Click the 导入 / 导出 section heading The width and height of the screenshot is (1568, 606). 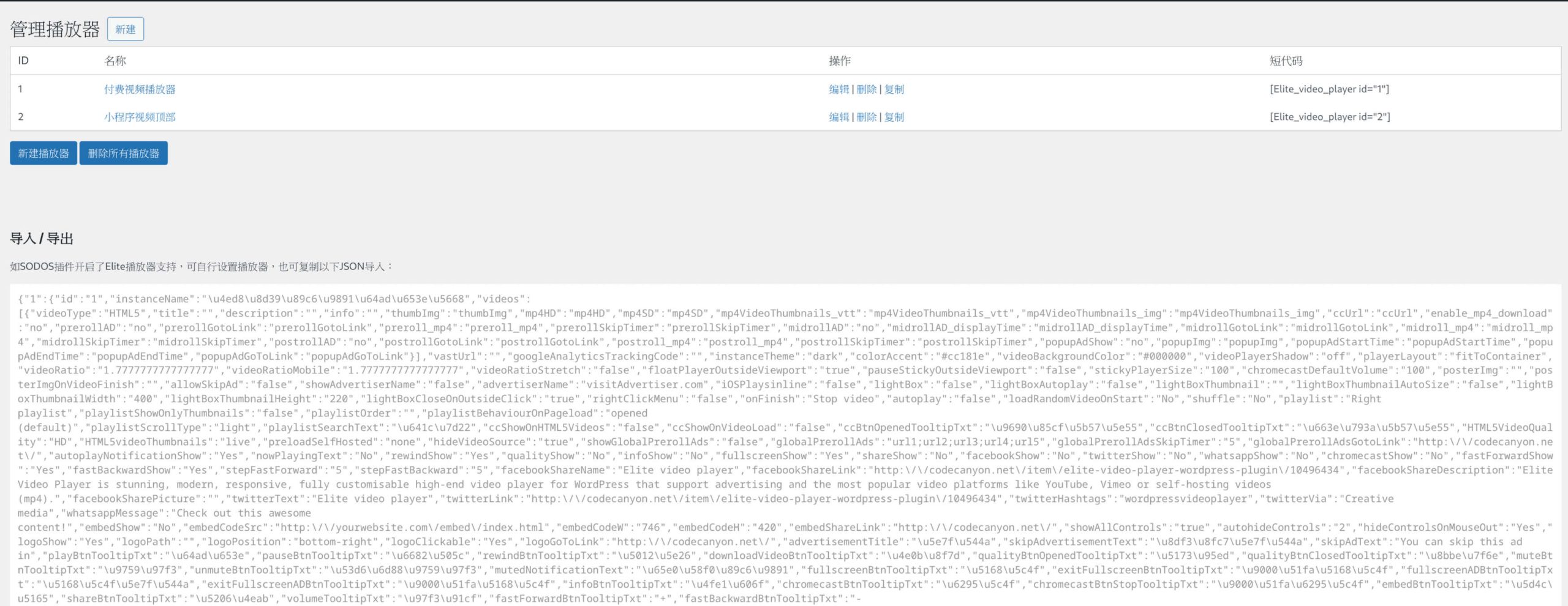(x=42, y=239)
